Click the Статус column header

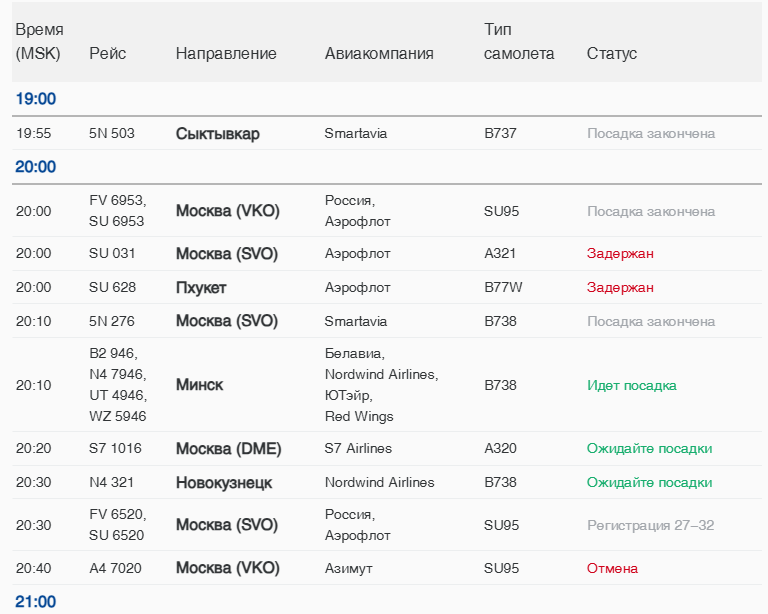click(611, 53)
